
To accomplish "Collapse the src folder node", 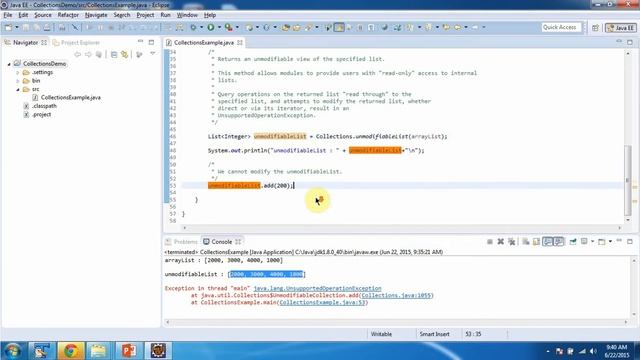I will (x=18, y=89).
